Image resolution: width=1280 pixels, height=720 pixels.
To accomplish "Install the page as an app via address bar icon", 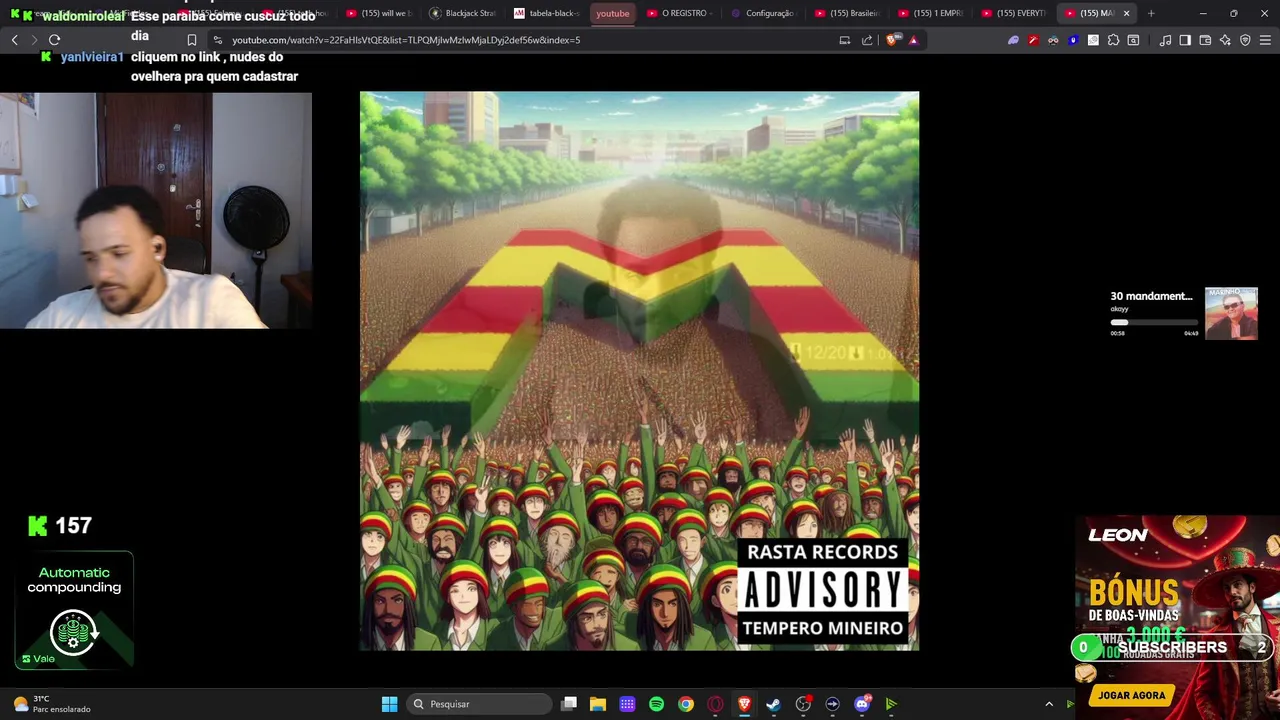I will (845, 40).
